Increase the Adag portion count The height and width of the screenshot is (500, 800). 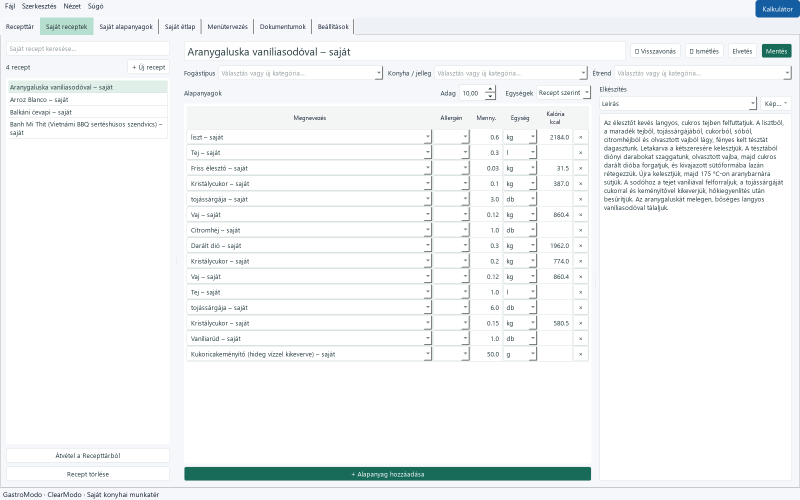coord(490,90)
